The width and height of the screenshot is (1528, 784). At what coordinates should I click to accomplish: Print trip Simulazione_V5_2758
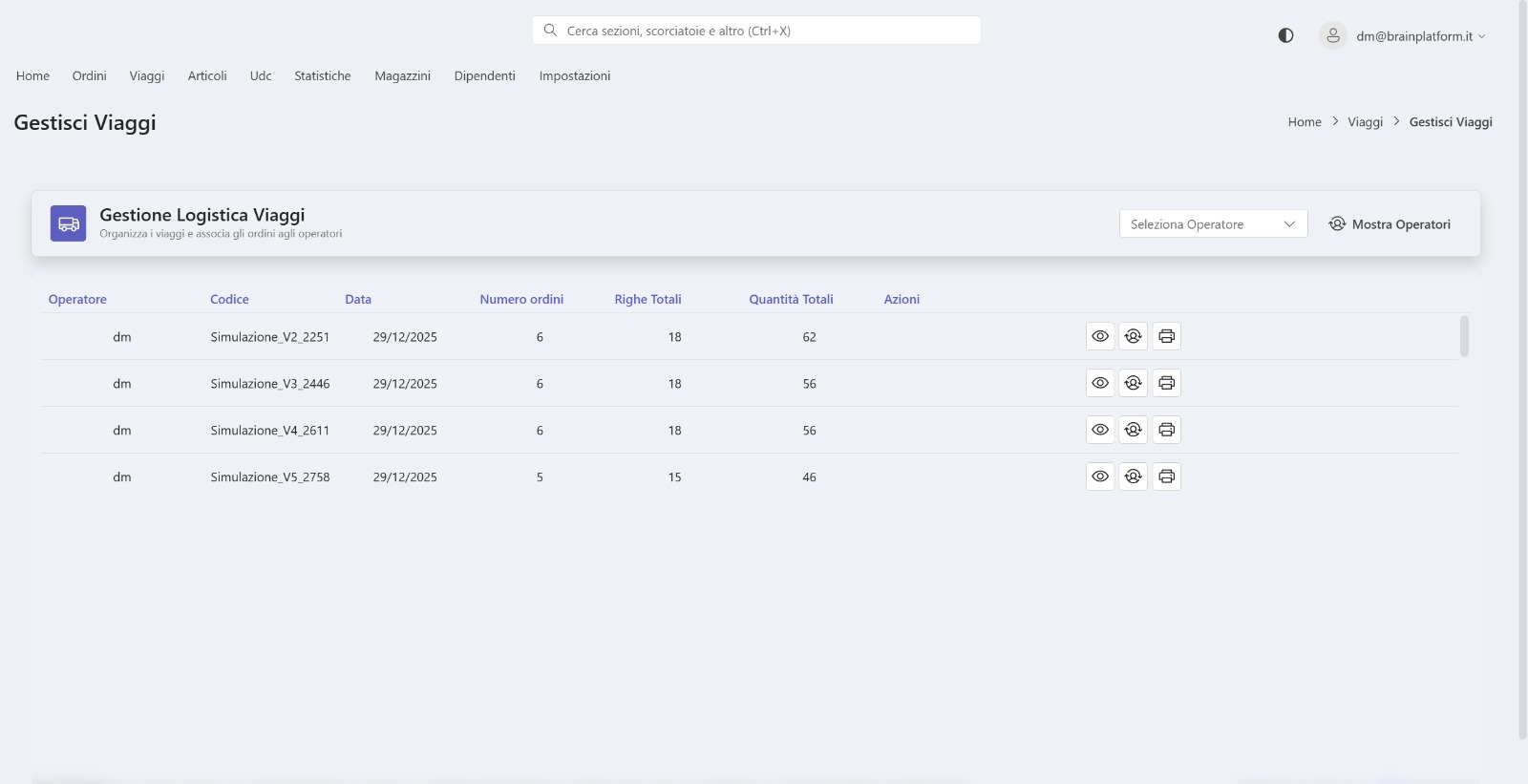pos(1167,477)
